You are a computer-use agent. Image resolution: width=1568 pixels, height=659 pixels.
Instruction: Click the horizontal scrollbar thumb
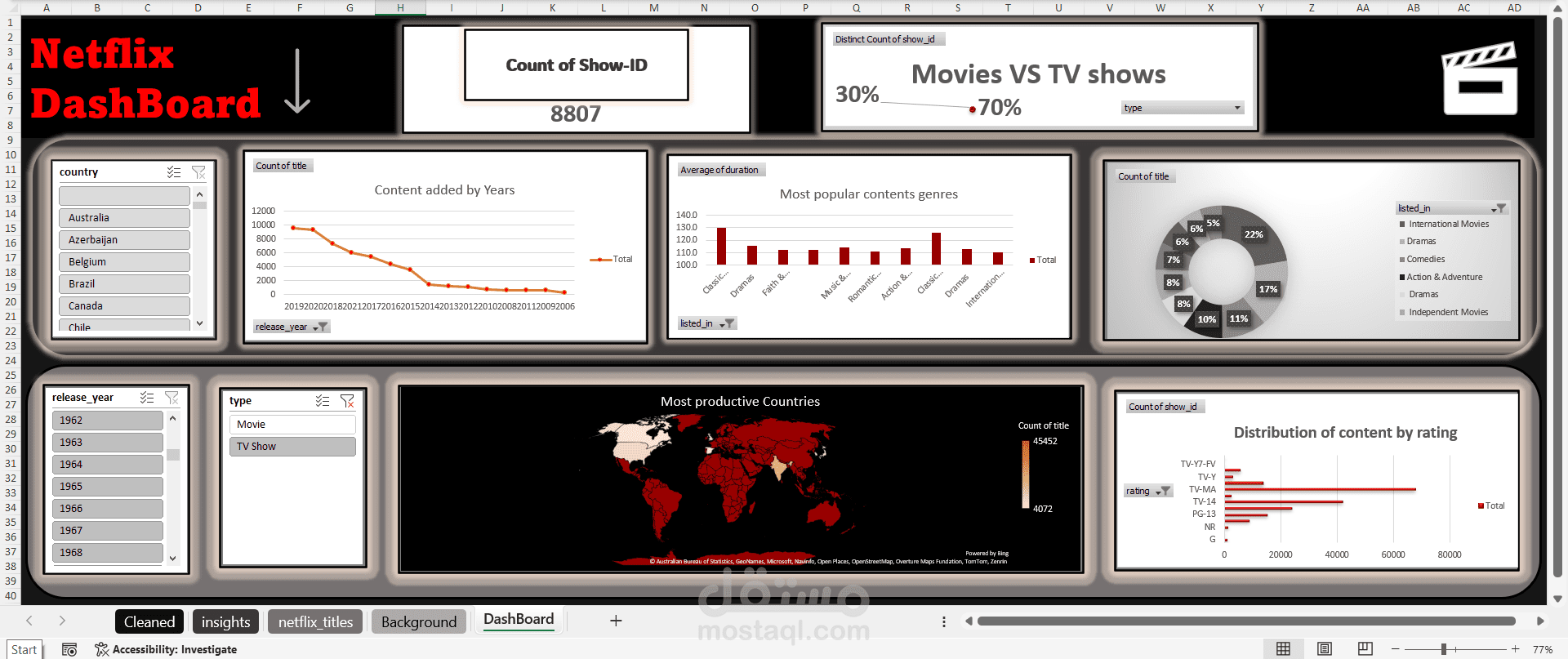point(1246,621)
